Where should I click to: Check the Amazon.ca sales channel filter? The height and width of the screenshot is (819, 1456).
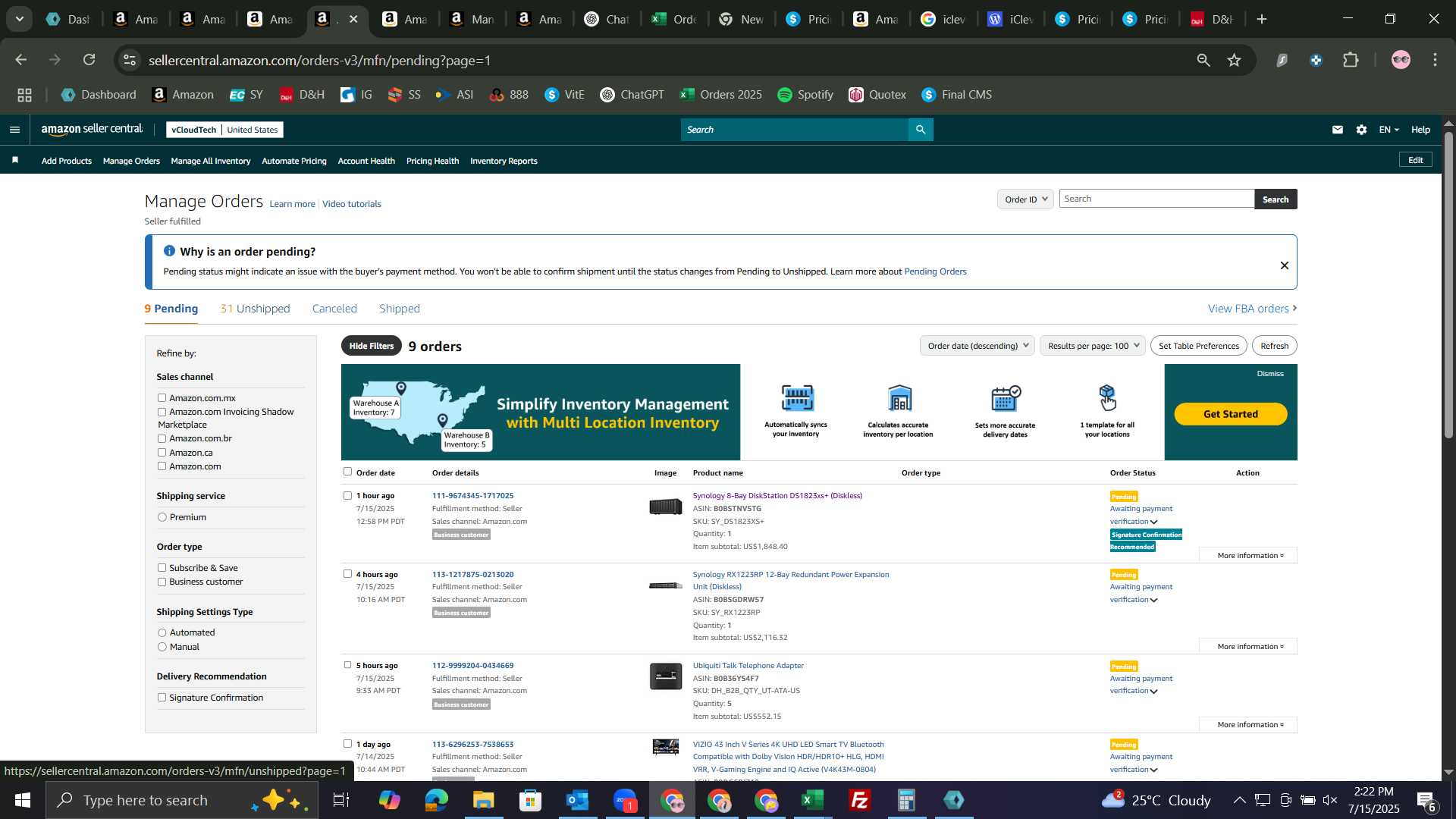(x=162, y=453)
